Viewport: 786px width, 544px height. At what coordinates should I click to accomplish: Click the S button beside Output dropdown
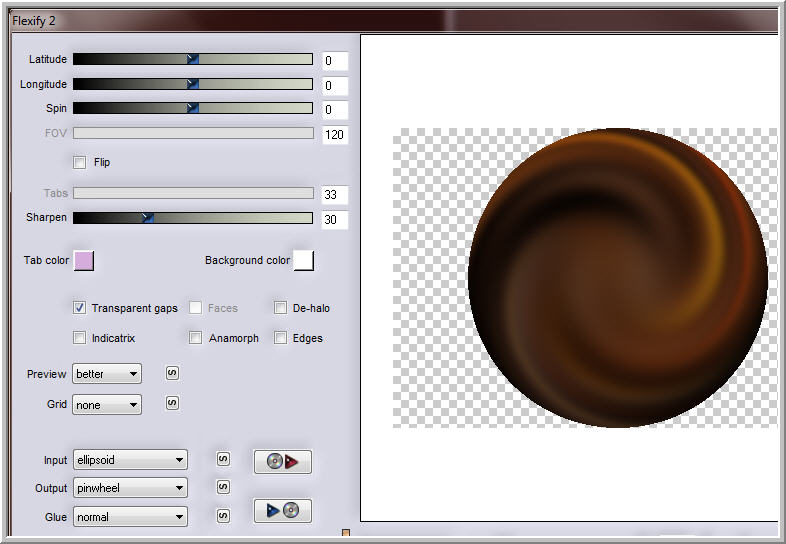(223, 487)
